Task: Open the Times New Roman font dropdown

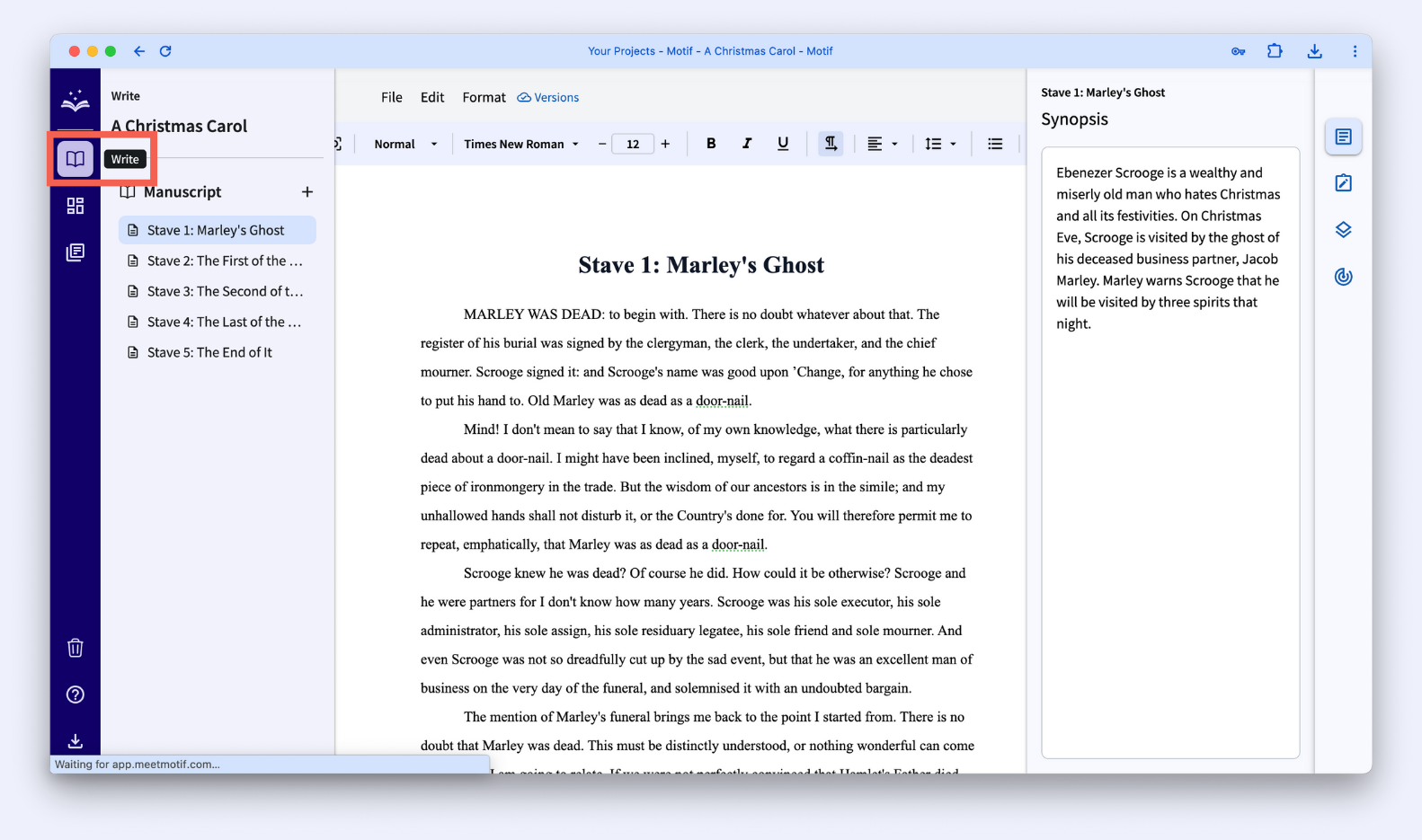Action: coord(521,144)
